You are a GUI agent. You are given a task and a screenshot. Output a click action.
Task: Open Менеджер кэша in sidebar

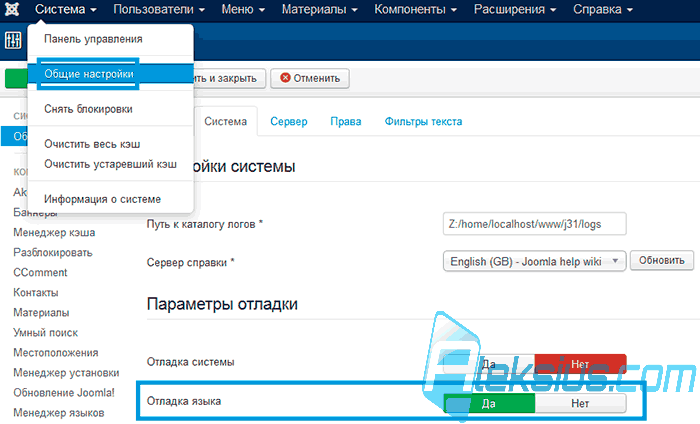pyautogui.click(x=54, y=233)
